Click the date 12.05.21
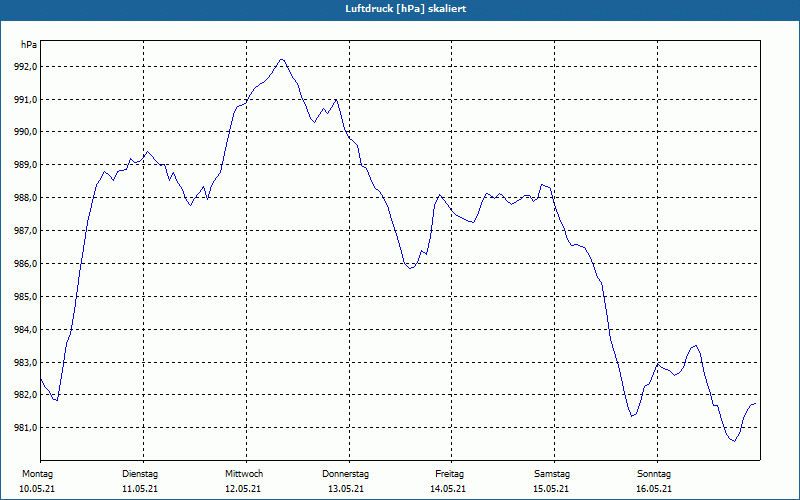The width and height of the screenshot is (800, 500). [243, 489]
